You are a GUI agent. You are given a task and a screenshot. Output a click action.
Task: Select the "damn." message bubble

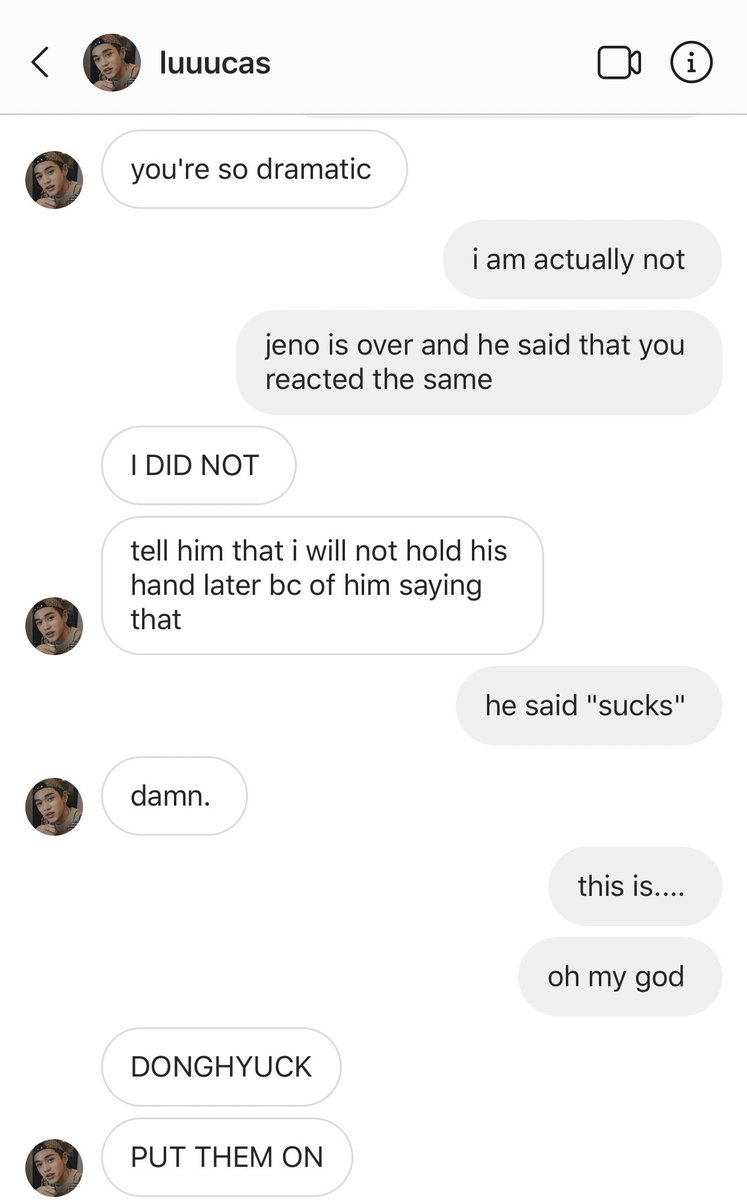click(174, 796)
